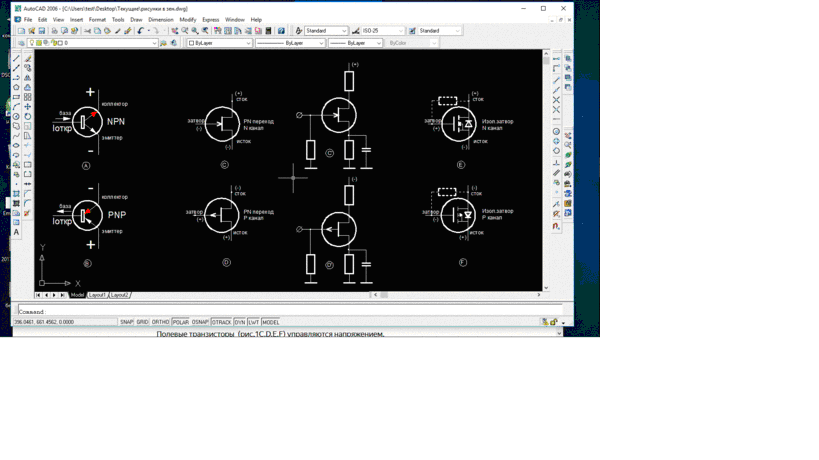Click the Dimension Style icon beside ISO-25

click(356, 31)
